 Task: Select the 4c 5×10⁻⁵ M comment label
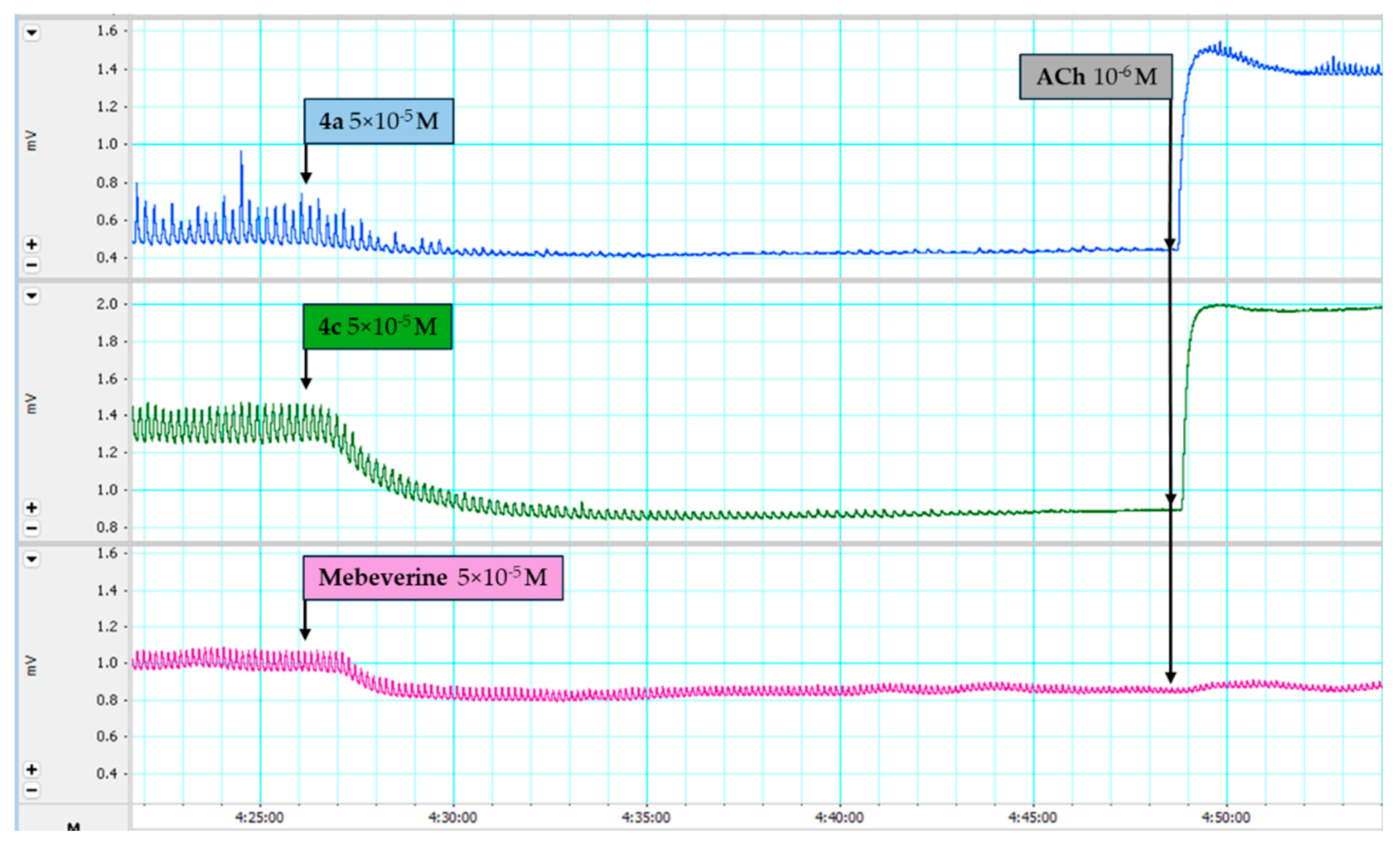(377, 327)
